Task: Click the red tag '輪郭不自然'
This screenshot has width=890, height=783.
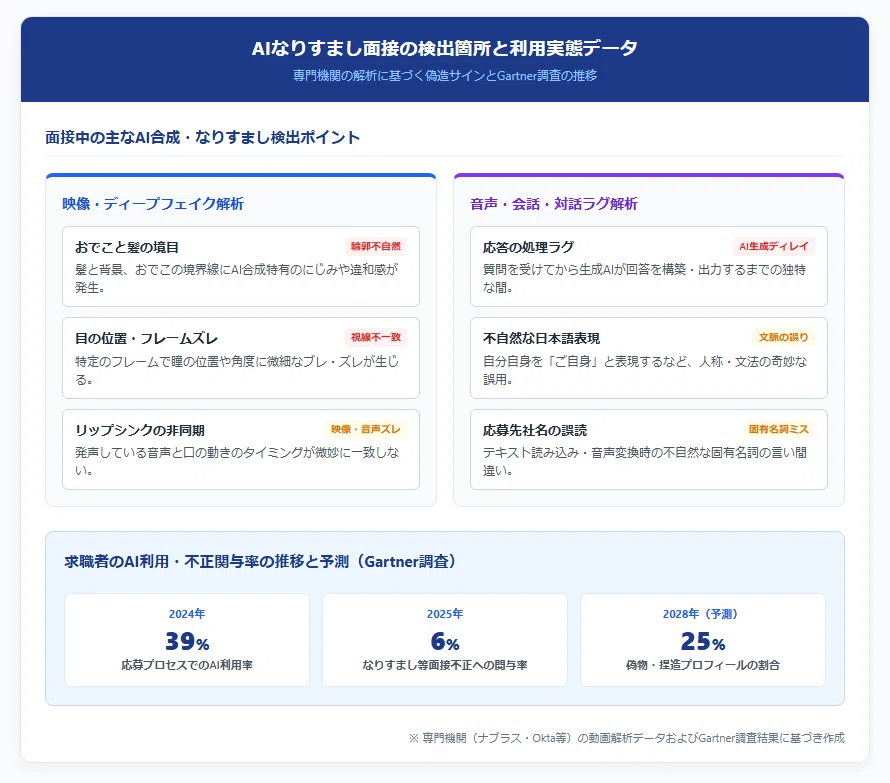Action: click(376, 246)
